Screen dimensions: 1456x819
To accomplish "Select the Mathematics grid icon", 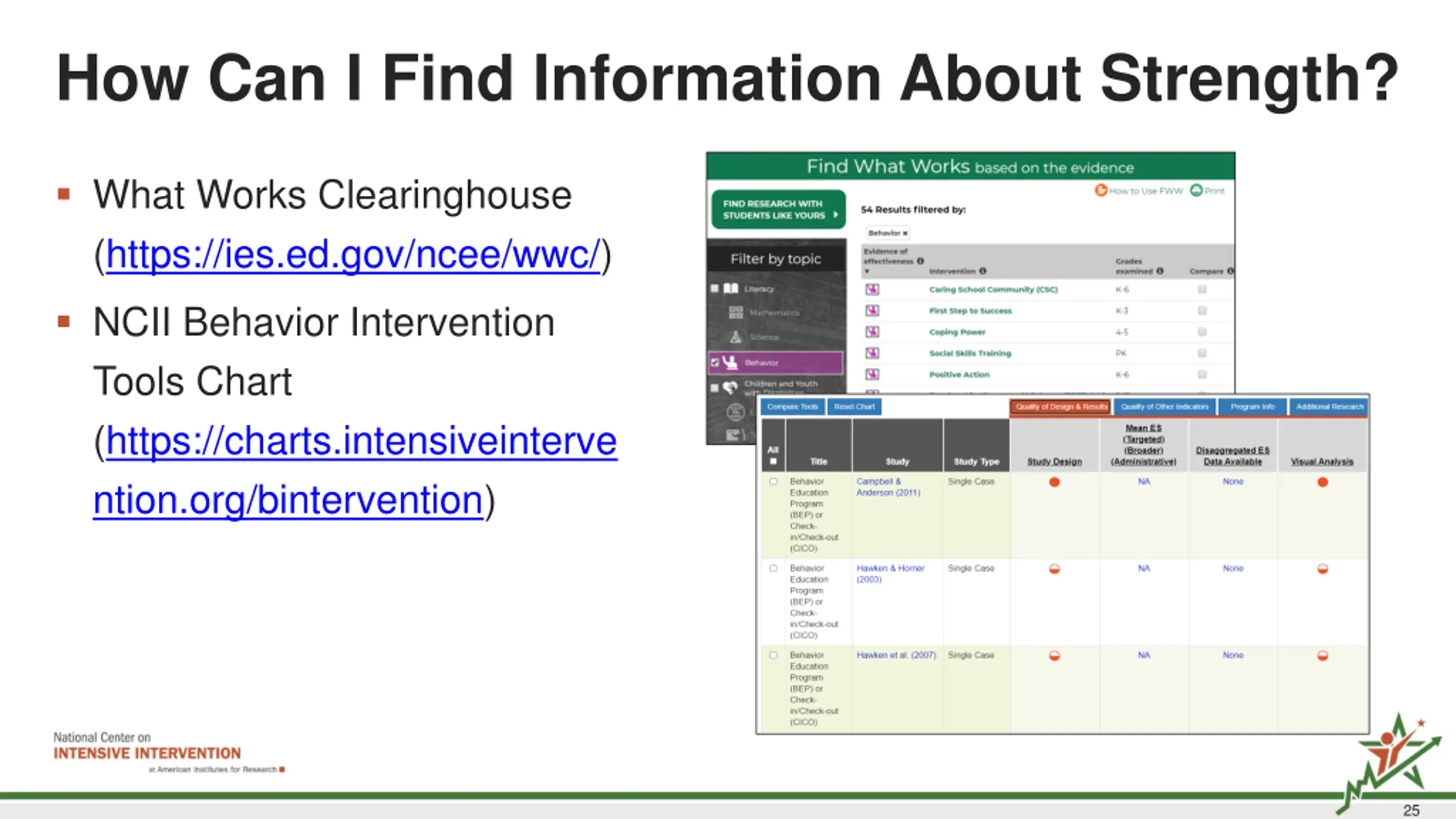I will tap(736, 312).
